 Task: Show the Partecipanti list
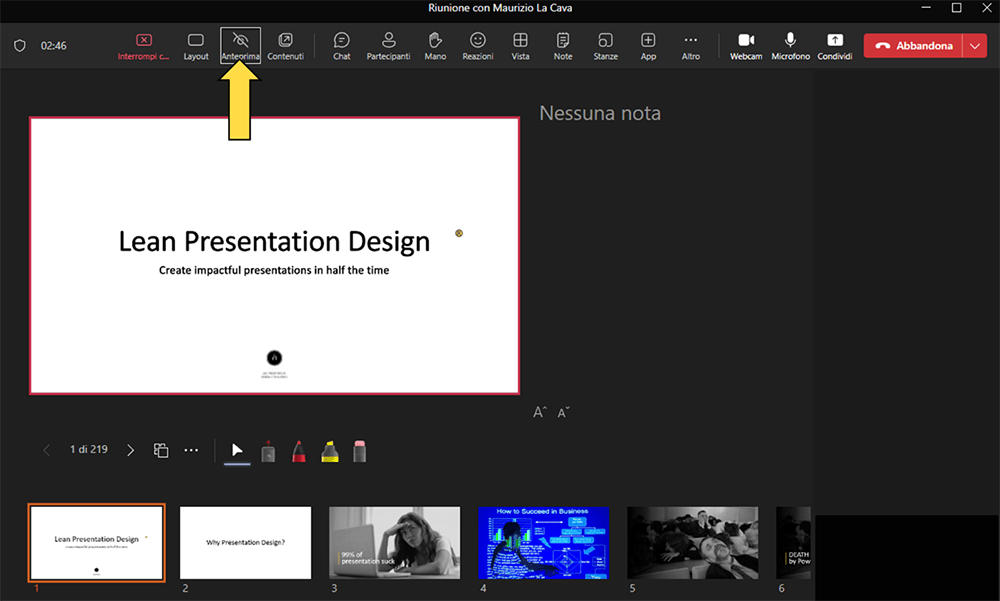(388, 47)
